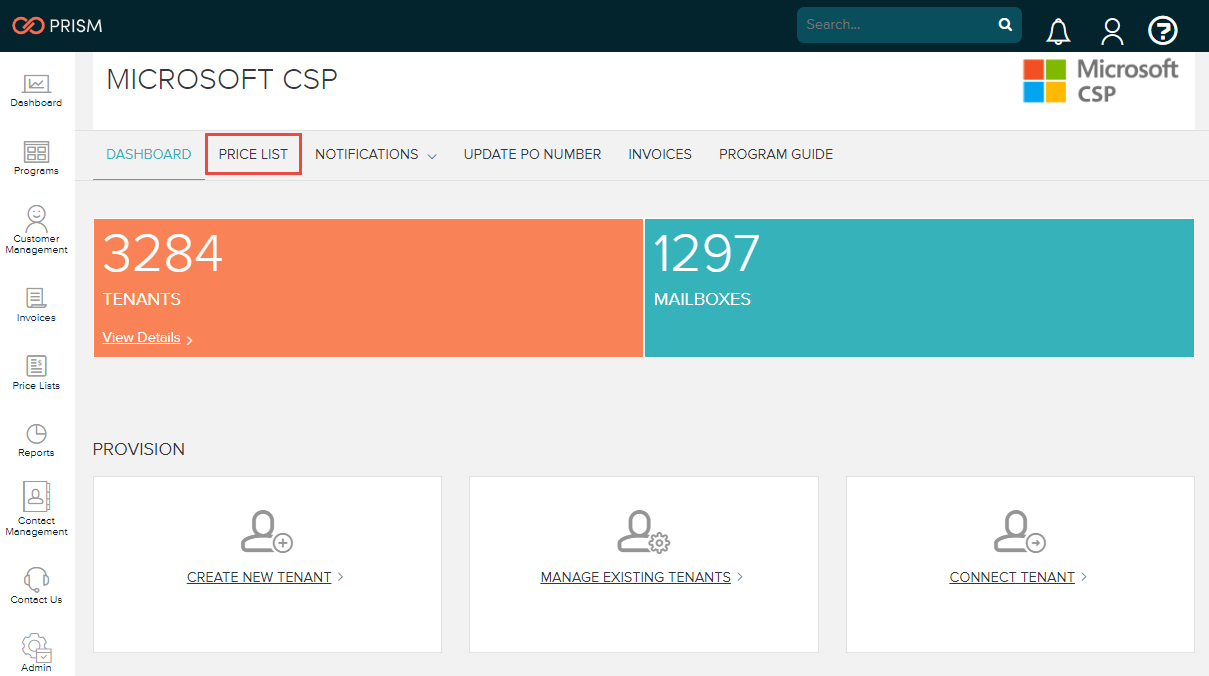
Task: Click the Contact Us headset icon
Action: 37,585
